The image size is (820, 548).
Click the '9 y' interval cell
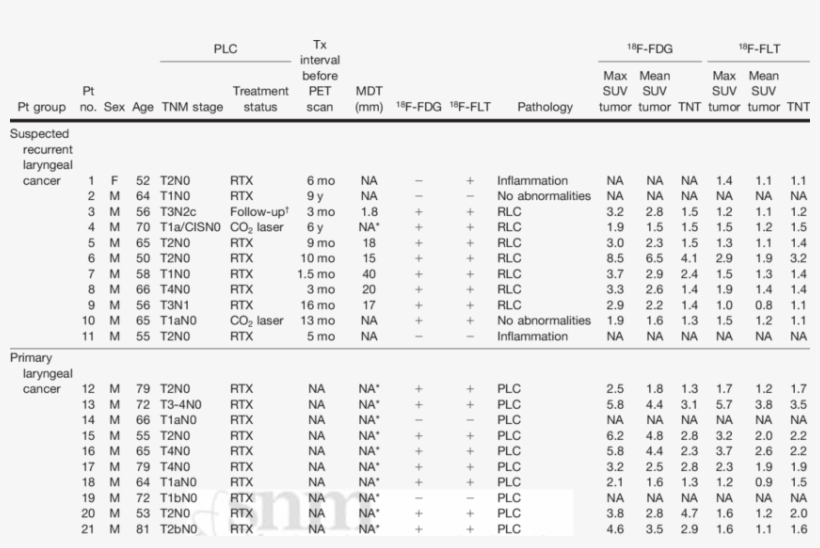(x=315, y=196)
